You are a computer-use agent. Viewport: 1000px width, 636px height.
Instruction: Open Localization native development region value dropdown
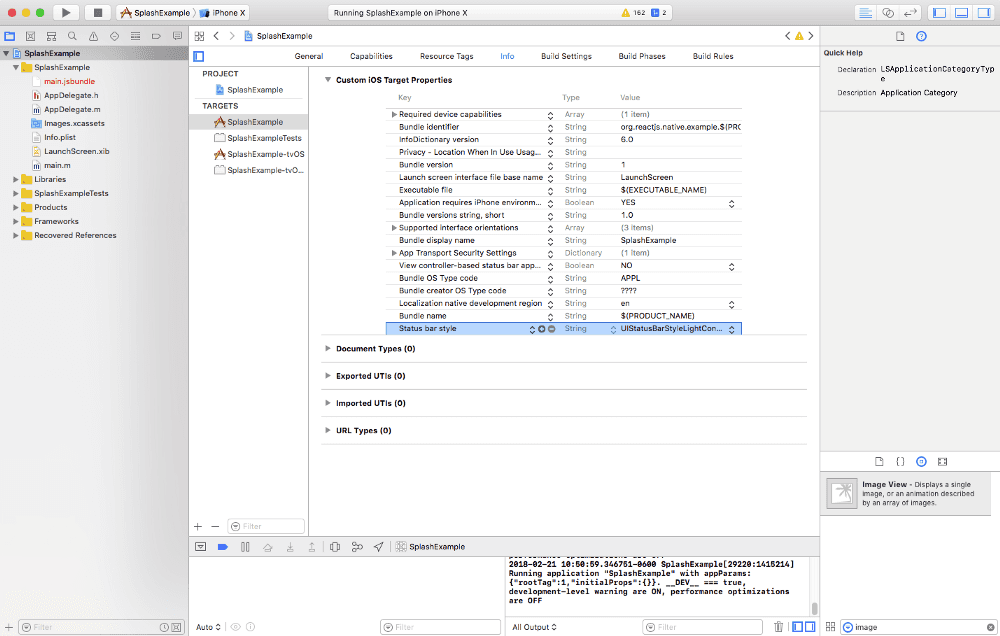point(732,304)
